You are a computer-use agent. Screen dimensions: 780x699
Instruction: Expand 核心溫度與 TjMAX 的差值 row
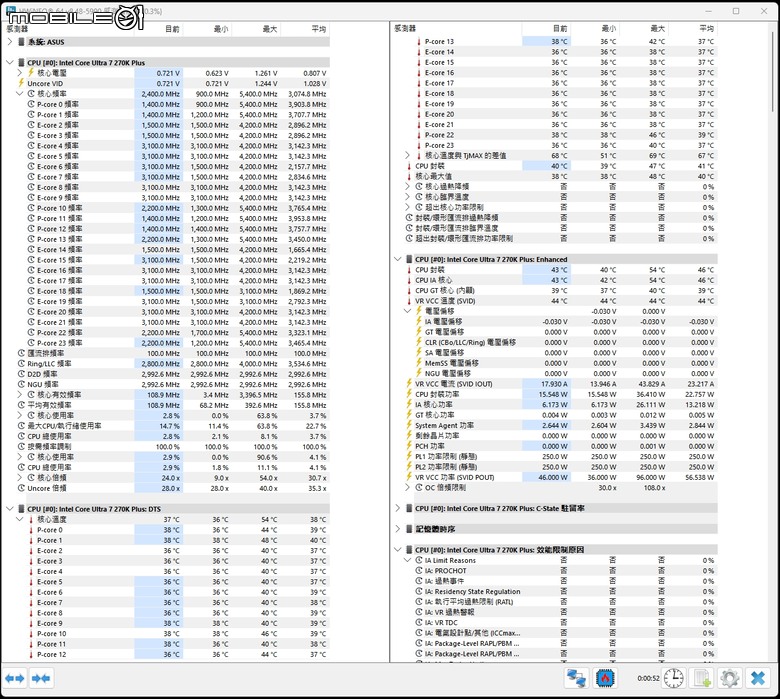click(407, 155)
